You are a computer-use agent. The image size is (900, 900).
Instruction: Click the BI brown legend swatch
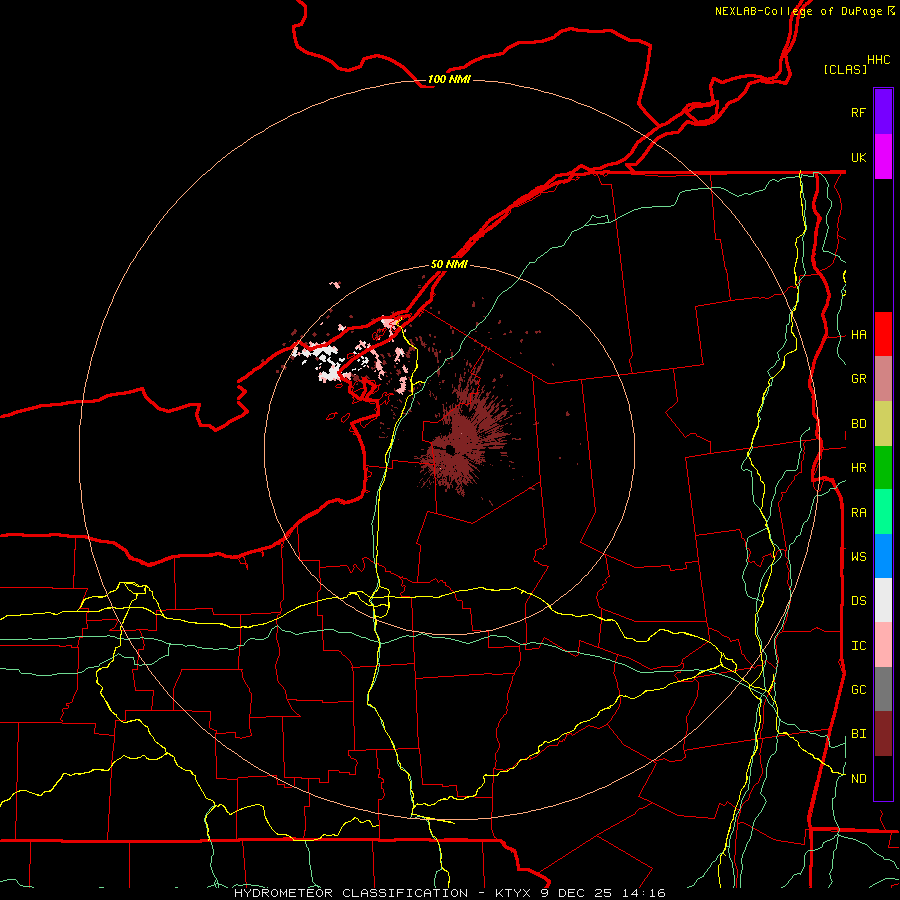pos(883,734)
